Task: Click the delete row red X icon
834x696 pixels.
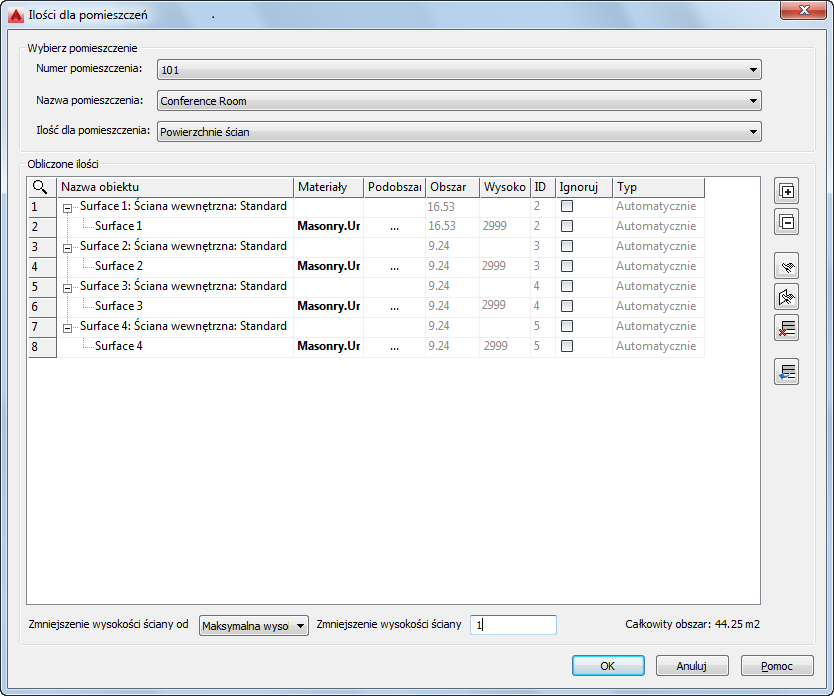Action: (786, 328)
